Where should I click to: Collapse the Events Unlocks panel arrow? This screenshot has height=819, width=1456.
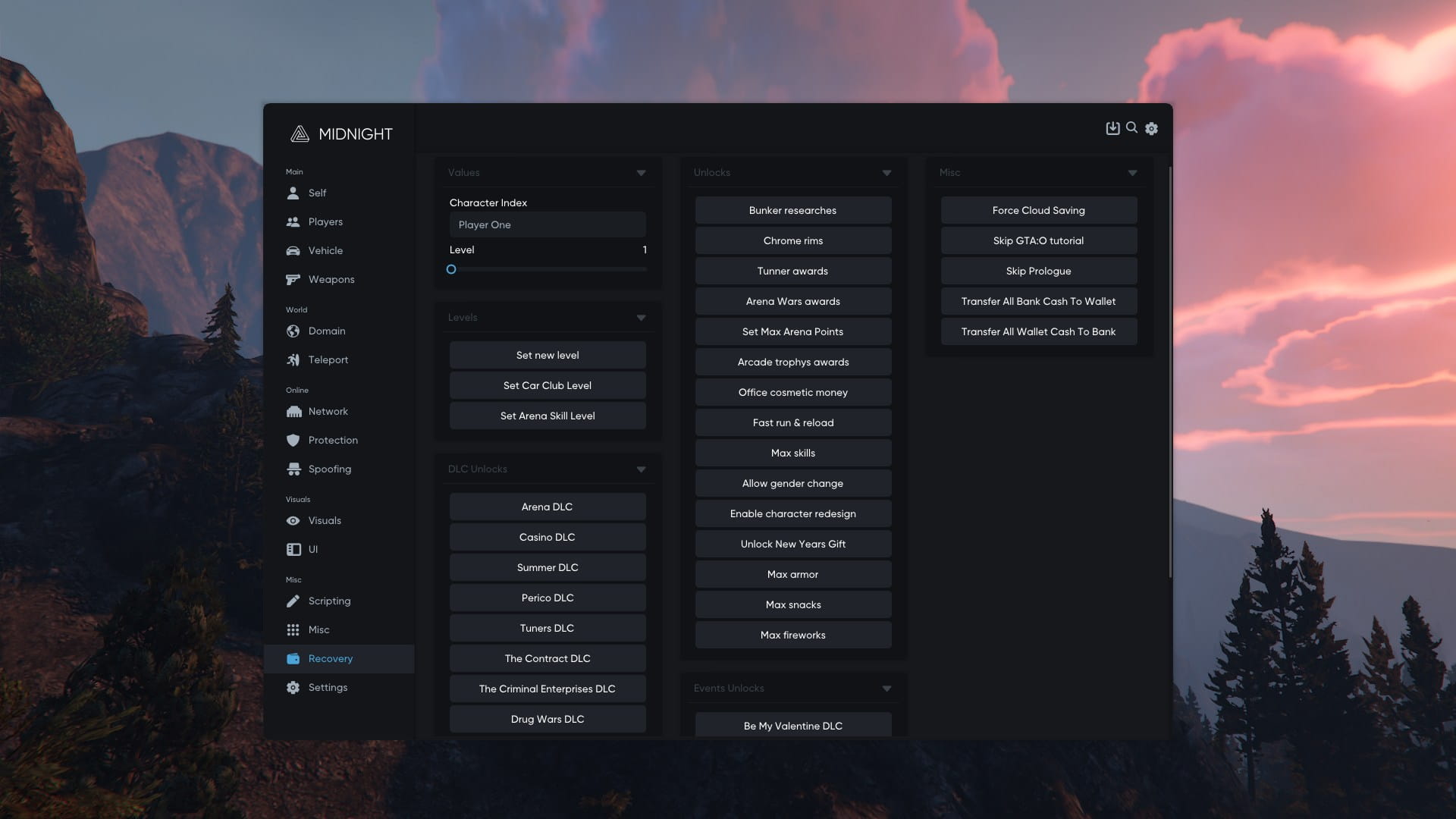tap(886, 689)
